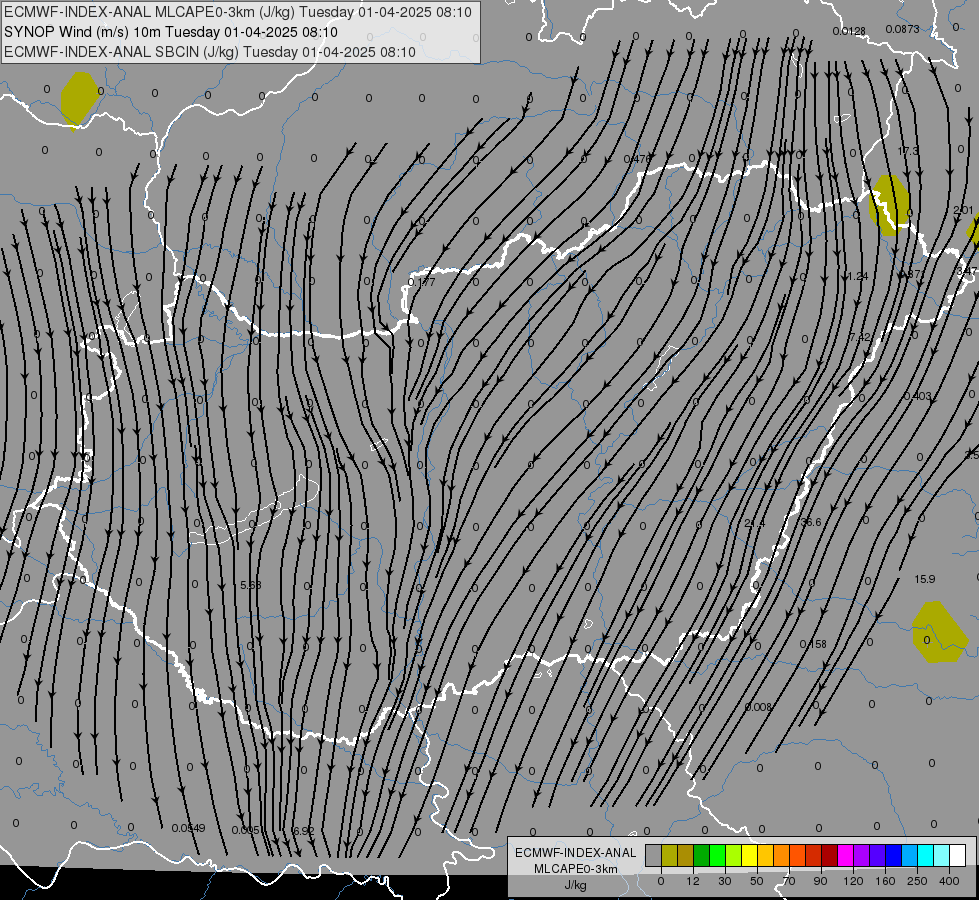The height and width of the screenshot is (900, 979).
Task: Select the white legend swatch
Action: (958, 855)
